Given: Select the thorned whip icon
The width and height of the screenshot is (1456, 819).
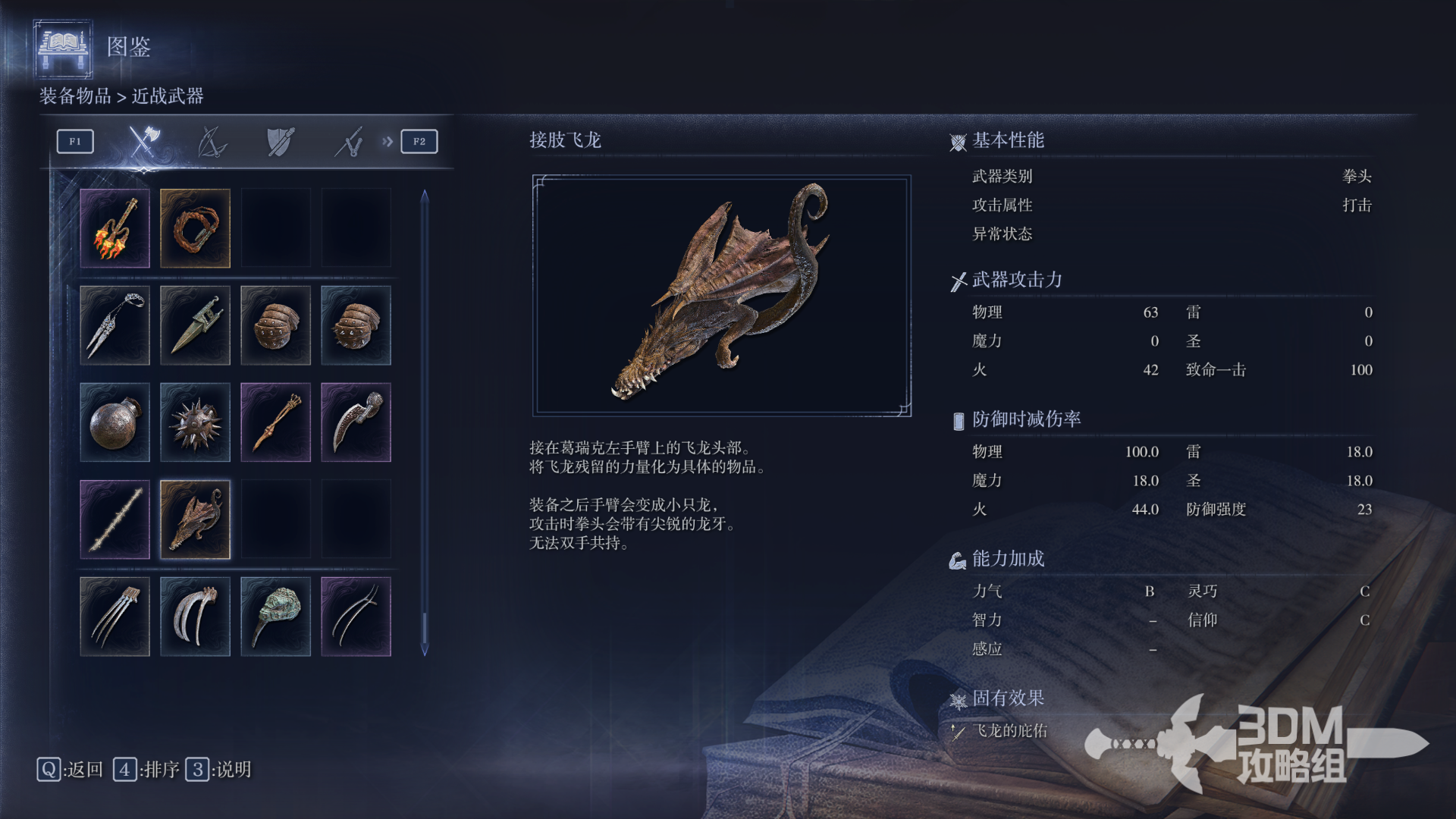Looking at the screenshot, I should click(115, 519).
